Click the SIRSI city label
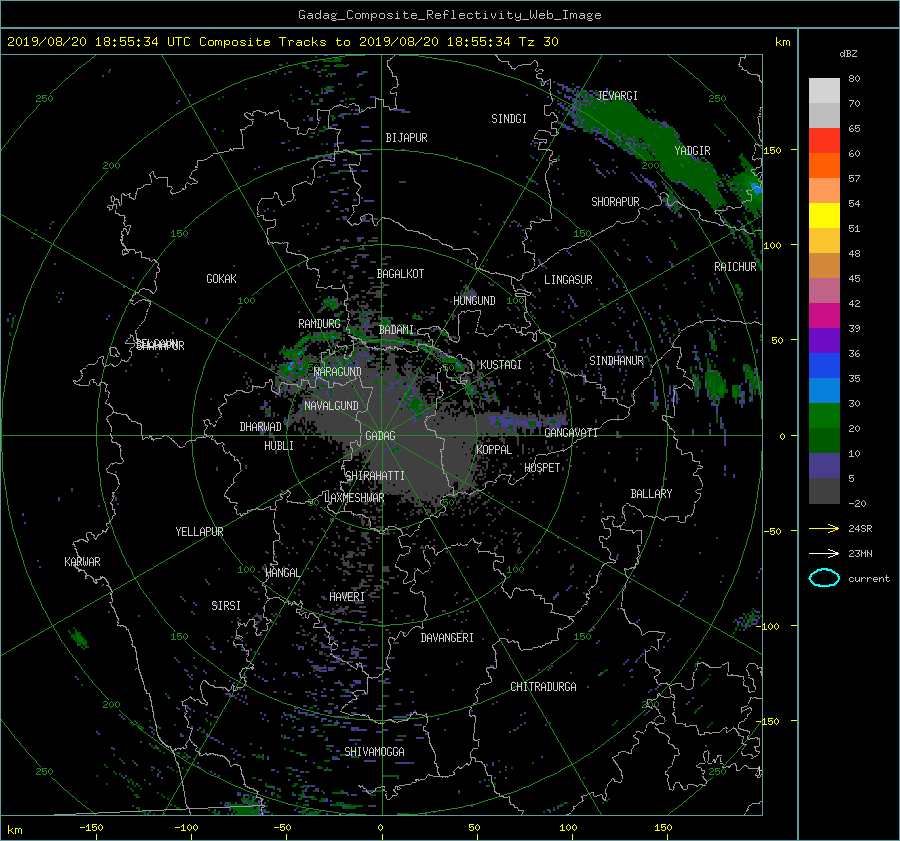Viewport: 900px width, 841px height. click(x=226, y=606)
